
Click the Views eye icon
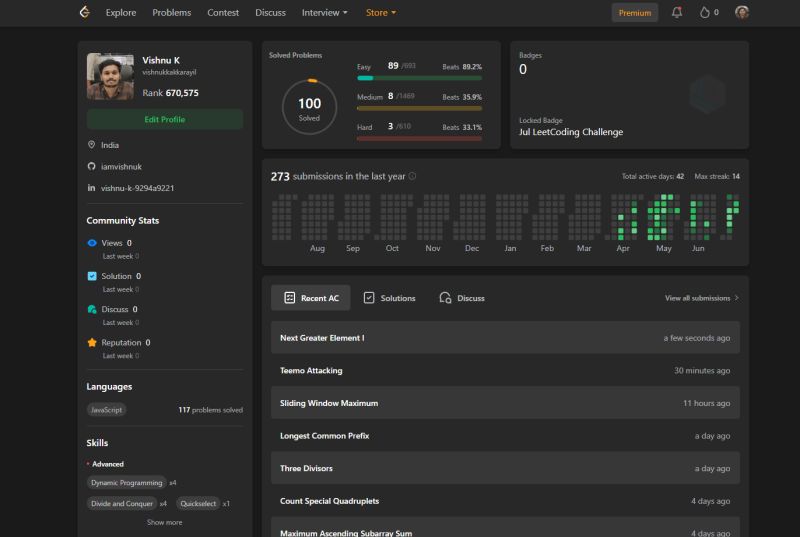pos(92,243)
